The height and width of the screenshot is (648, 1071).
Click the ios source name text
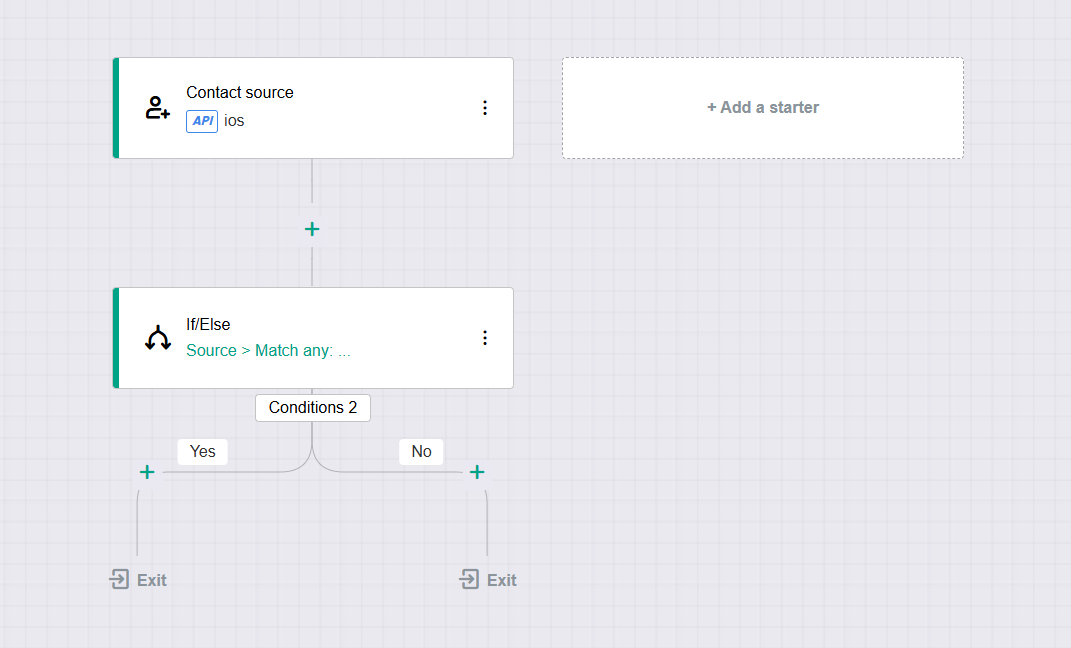pos(234,121)
